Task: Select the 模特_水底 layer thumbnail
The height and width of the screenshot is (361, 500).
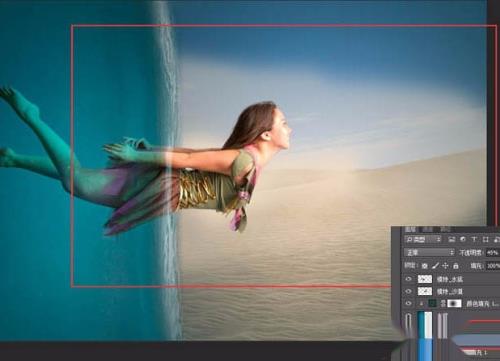Action: pyautogui.click(x=425, y=279)
